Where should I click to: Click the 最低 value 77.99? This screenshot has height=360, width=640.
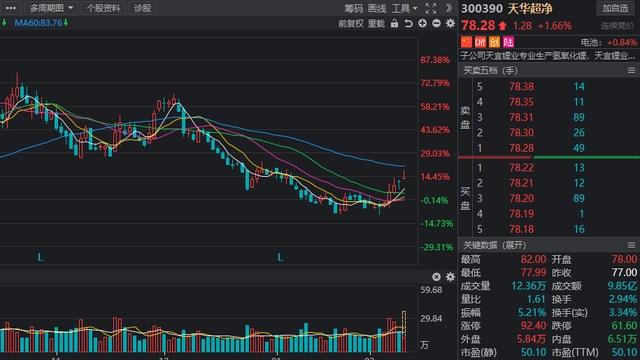click(533, 273)
